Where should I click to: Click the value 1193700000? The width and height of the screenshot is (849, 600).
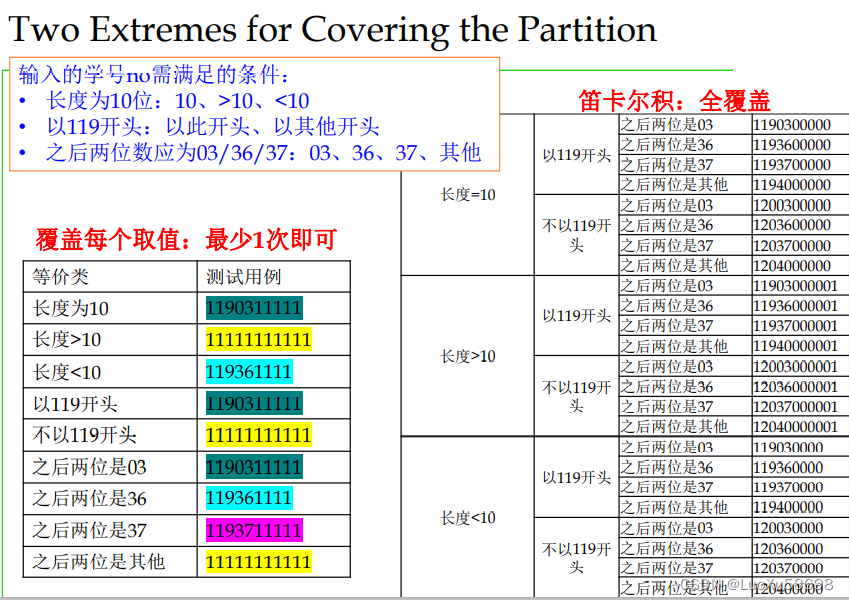[x=792, y=165]
